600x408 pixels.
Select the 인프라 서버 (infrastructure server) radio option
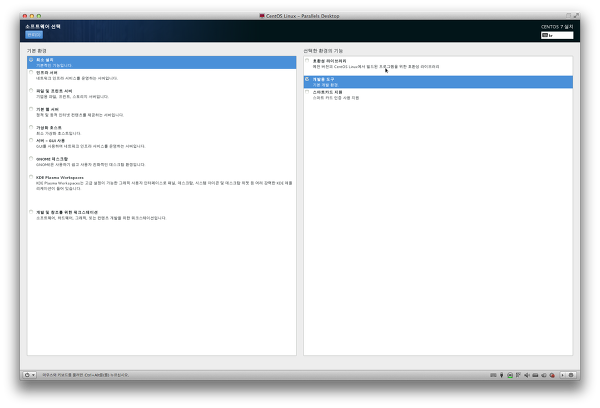click(x=31, y=72)
